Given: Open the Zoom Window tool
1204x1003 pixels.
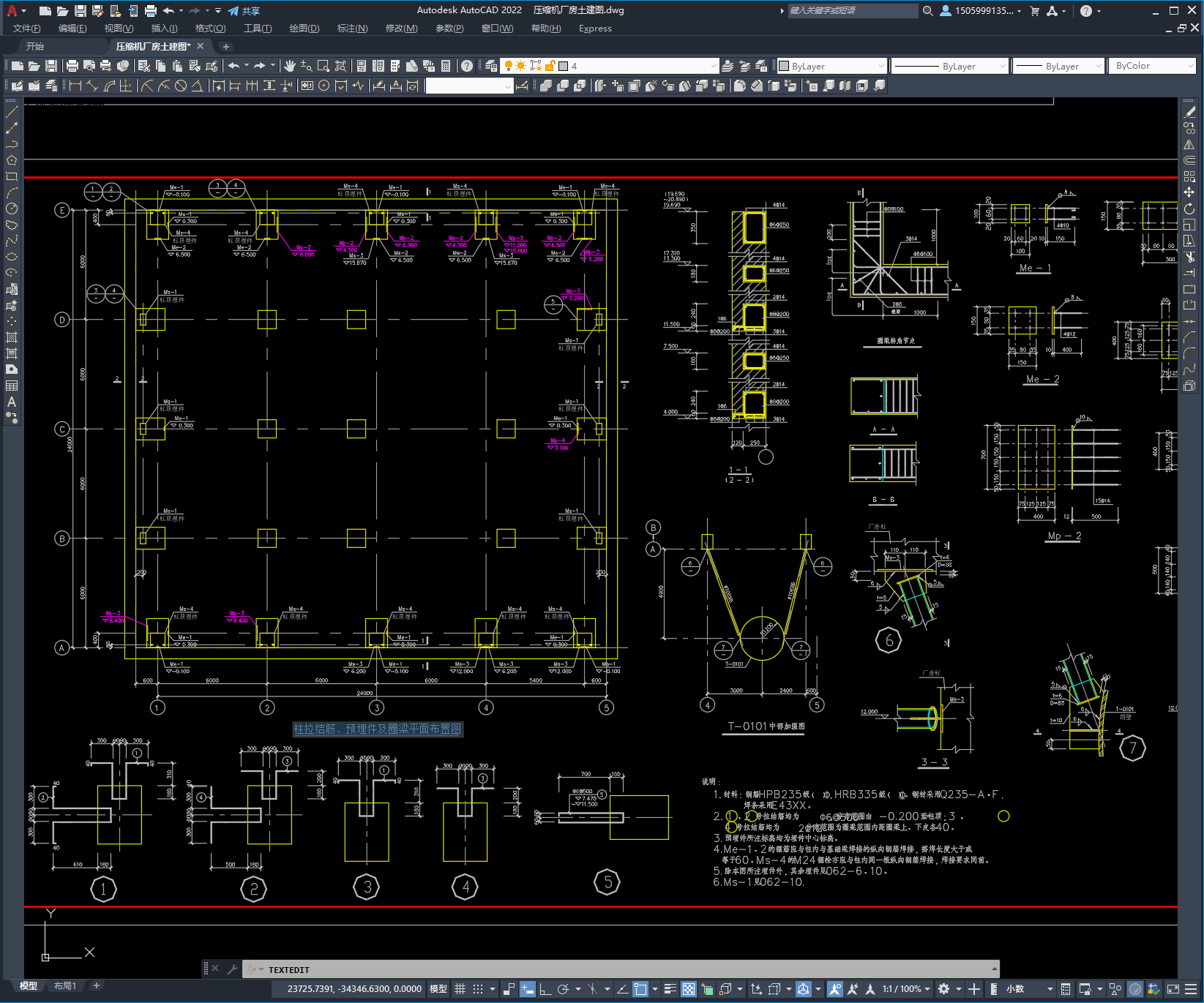Looking at the screenshot, I should (x=324, y=66).
